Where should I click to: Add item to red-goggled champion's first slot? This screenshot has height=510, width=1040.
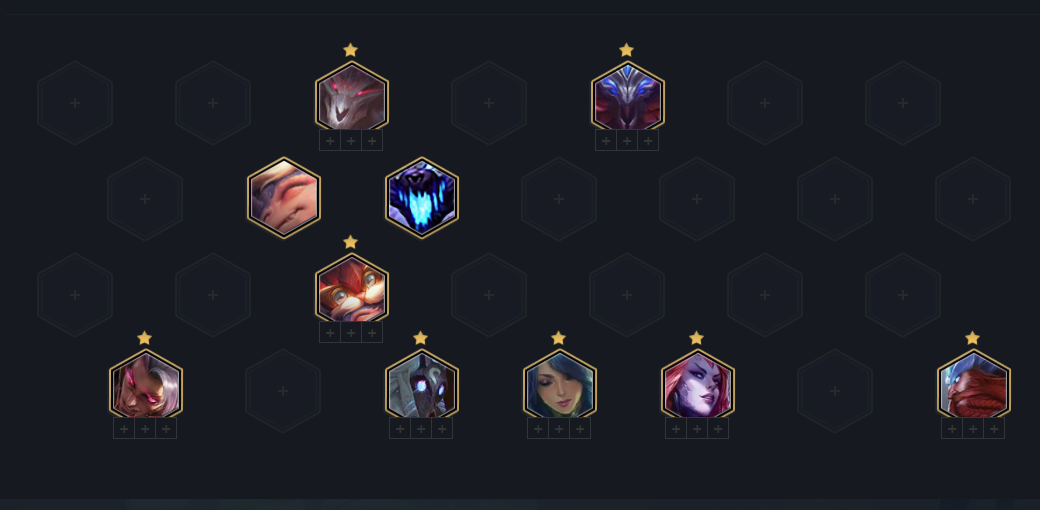tap(330, 332)
